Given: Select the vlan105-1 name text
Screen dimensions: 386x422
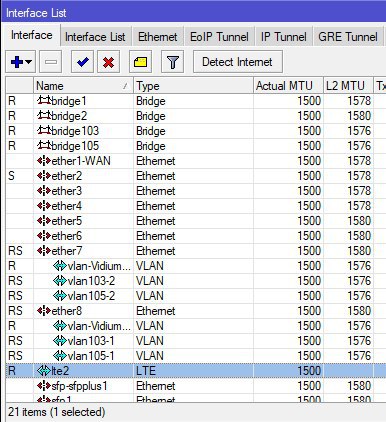Looking at the screenshot, I should tap(91, 356).
